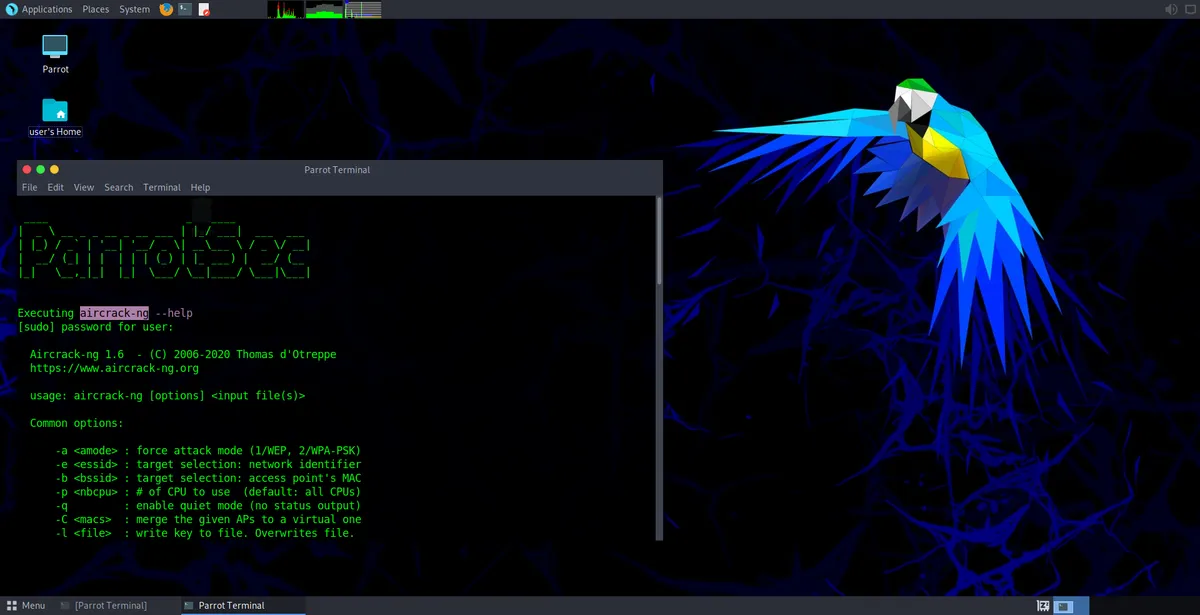The image size is (1200, 615).
Task: Click the CPU usage graph in panel
Action: click(x=285, y=9)
